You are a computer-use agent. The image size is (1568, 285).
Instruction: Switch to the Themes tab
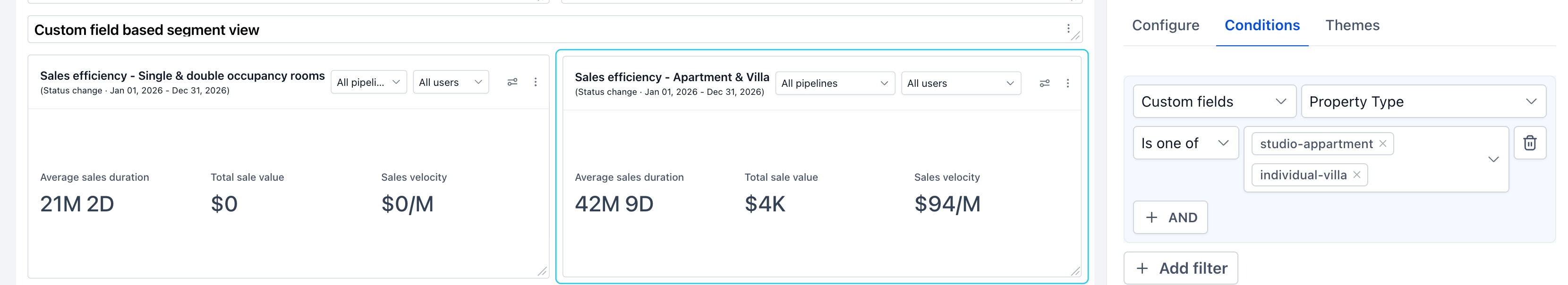(x=1352, y=25)
